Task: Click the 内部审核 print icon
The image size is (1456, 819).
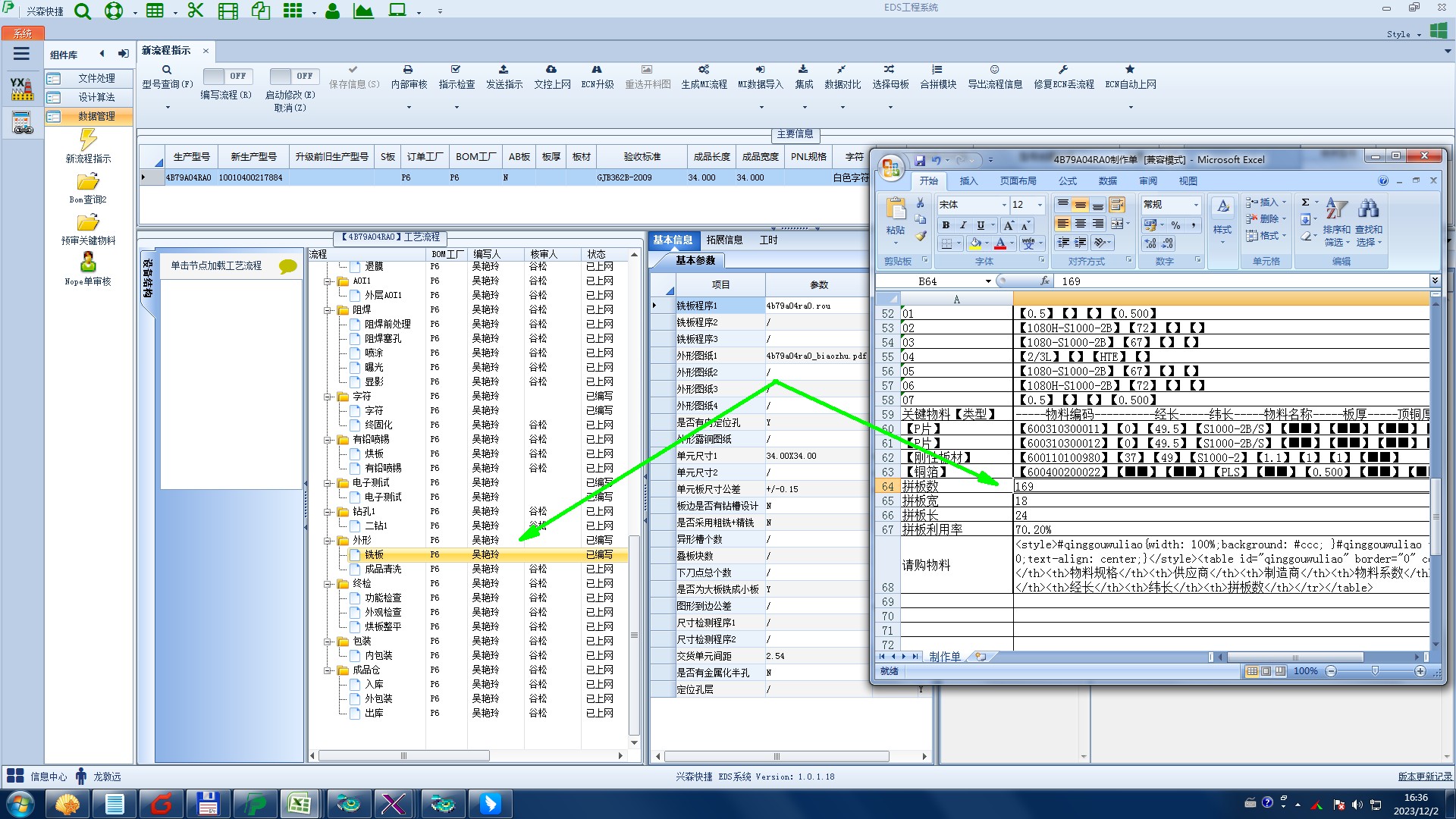Action: (x=408, y=70)
